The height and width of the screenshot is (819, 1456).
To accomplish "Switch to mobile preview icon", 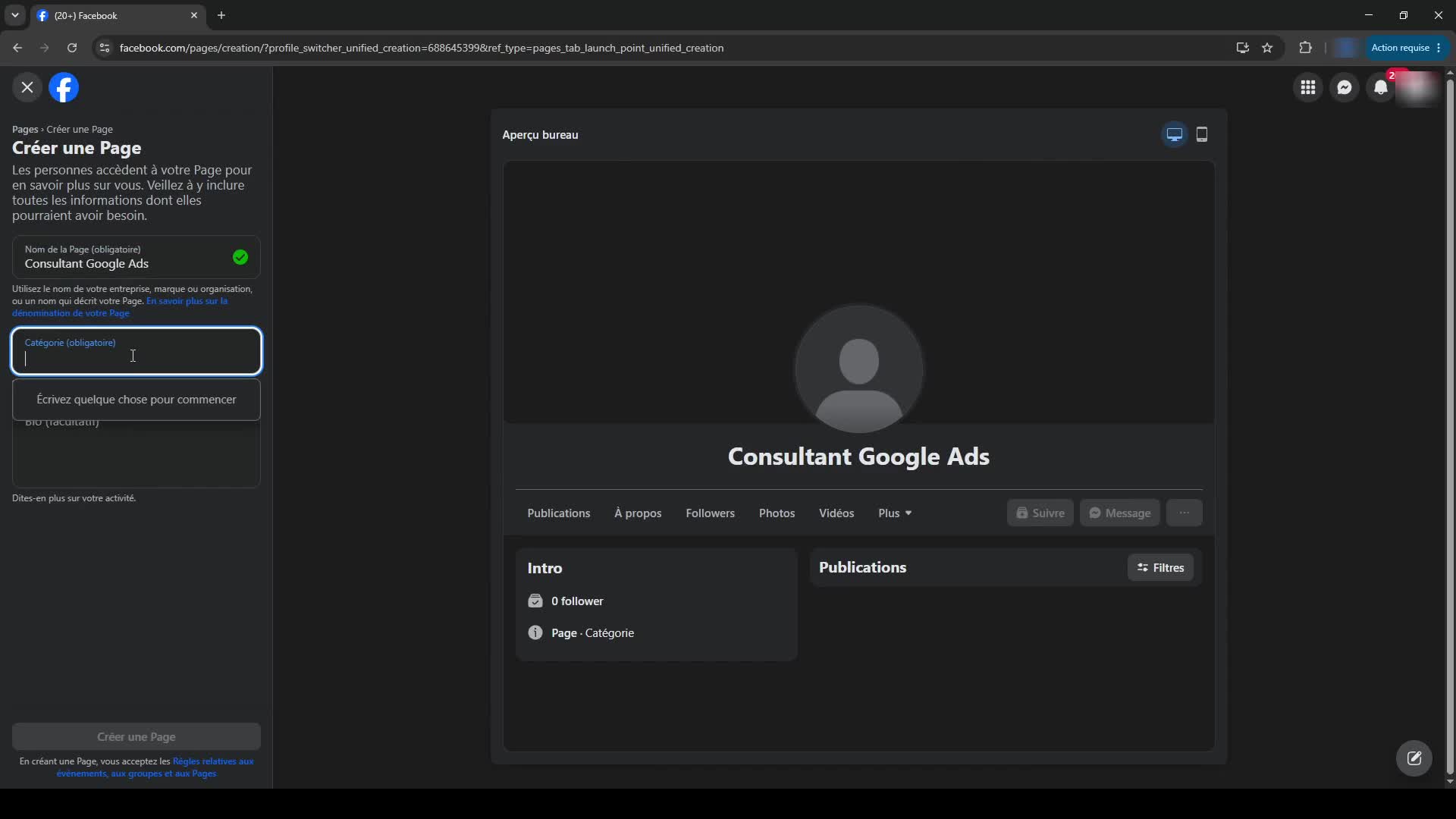I will click(x=1202, y=135).
